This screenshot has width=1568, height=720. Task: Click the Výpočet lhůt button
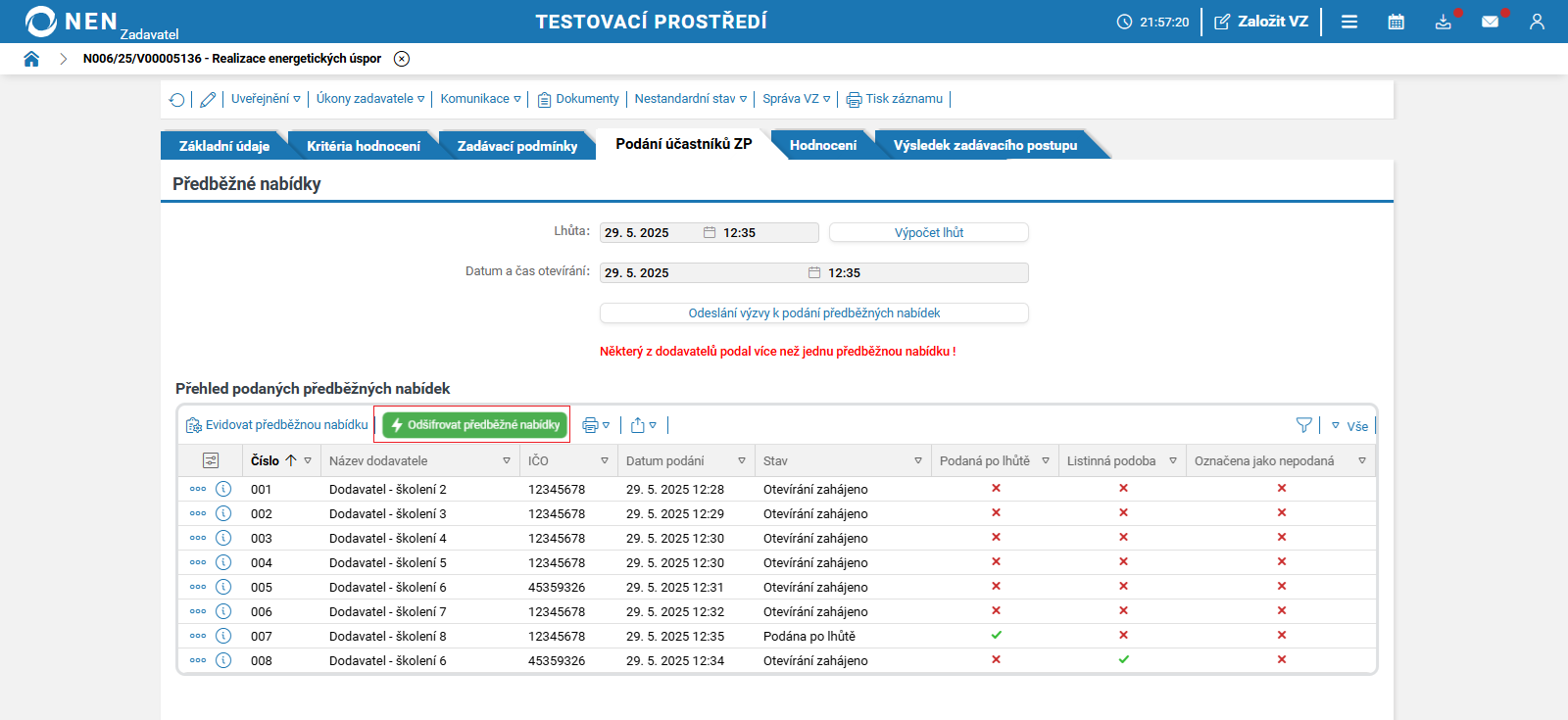point(928,232)
